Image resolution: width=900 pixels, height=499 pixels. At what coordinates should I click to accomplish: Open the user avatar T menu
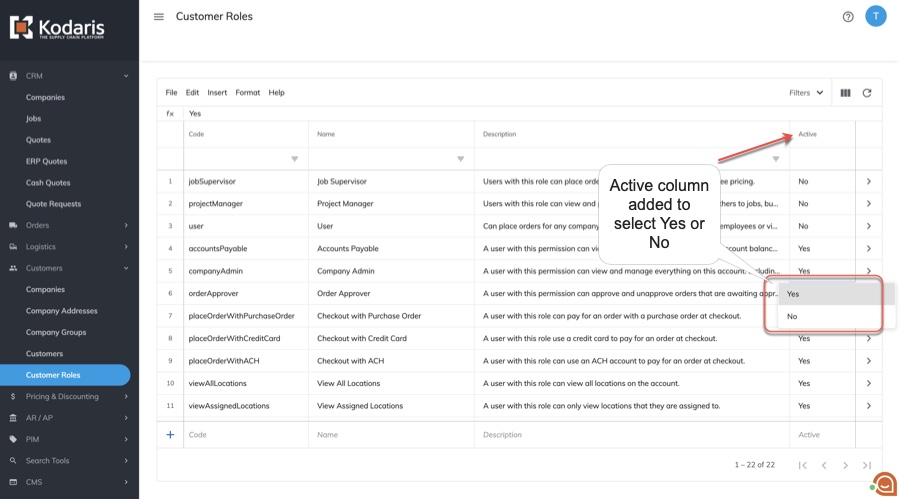pos(875,16)
